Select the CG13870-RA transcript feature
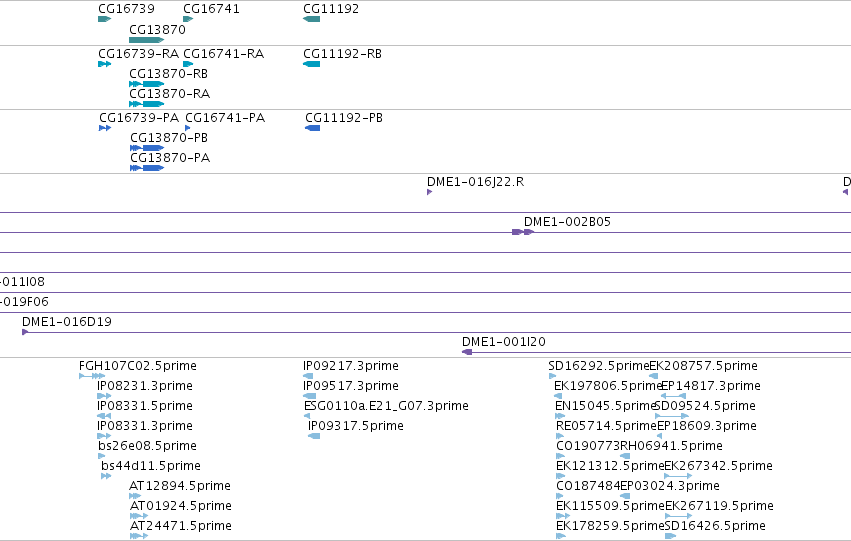This screenshot has height=541, width=851. pyautogui.click(x=147, y=104)
